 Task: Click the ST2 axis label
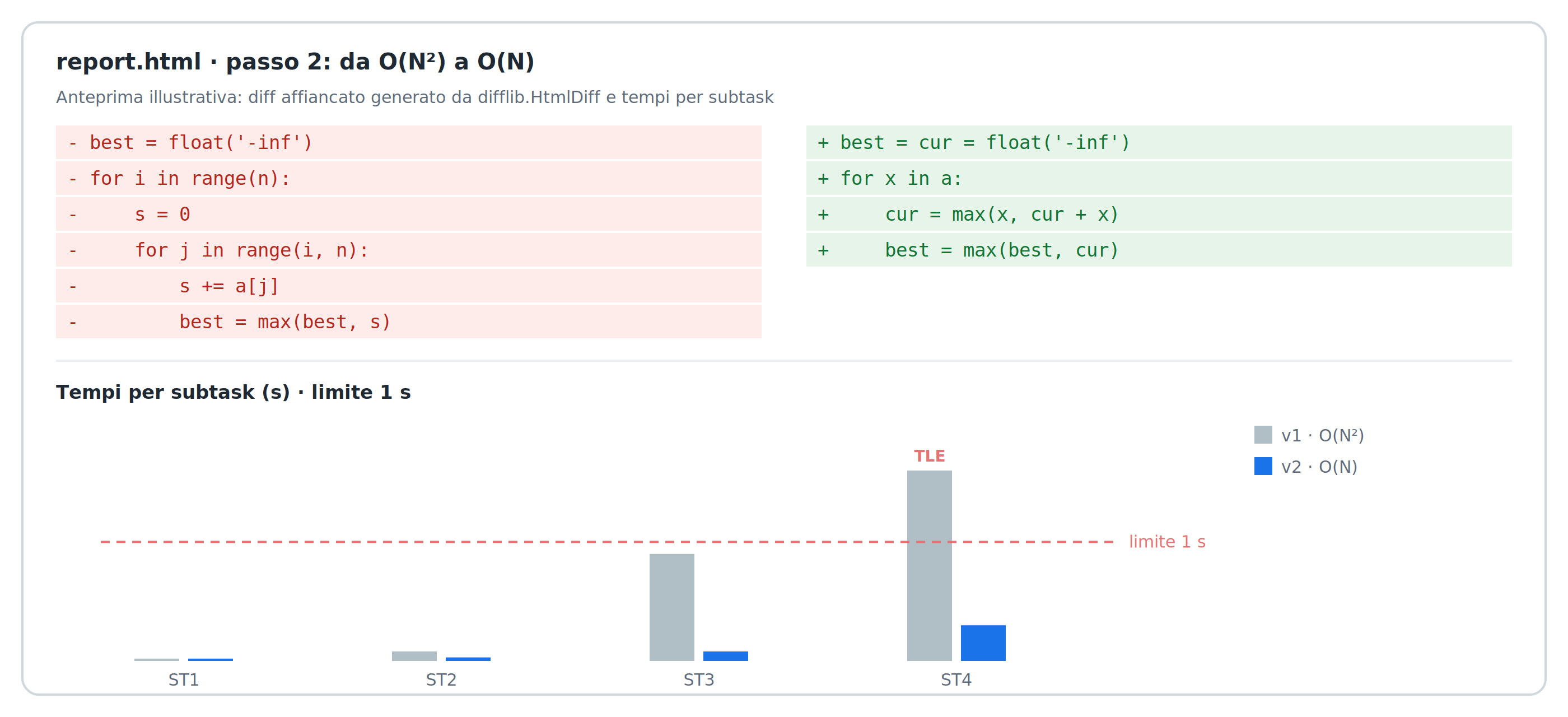(441, 680)
